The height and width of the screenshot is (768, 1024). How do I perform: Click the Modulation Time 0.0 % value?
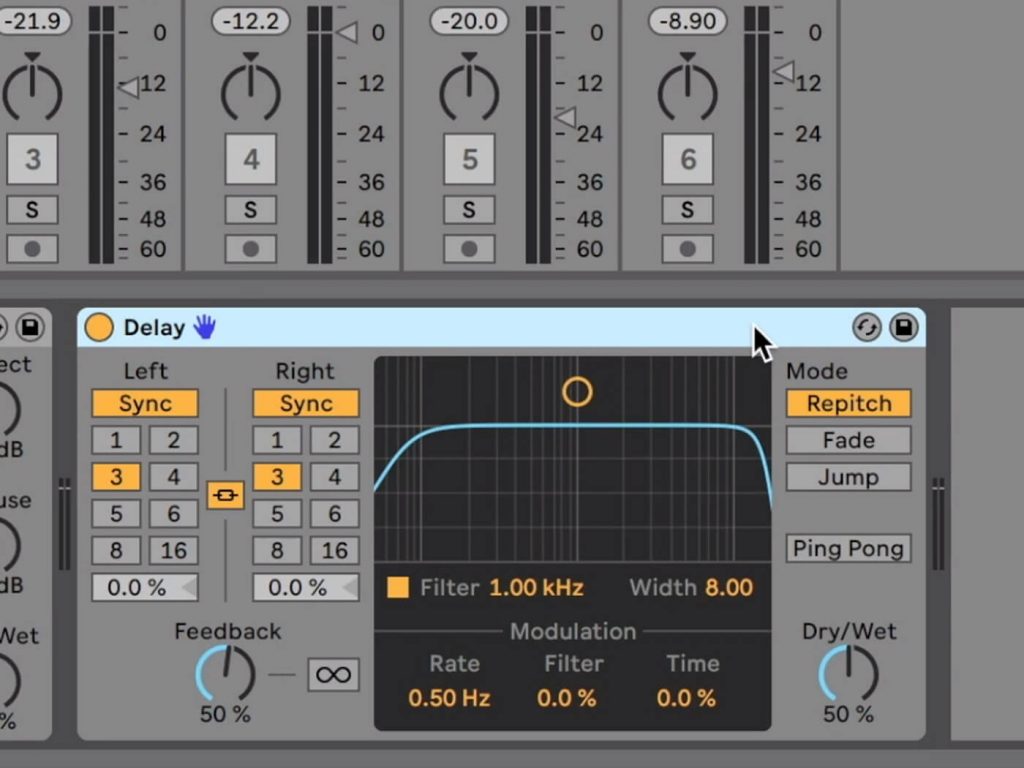(x=686, y=698)
